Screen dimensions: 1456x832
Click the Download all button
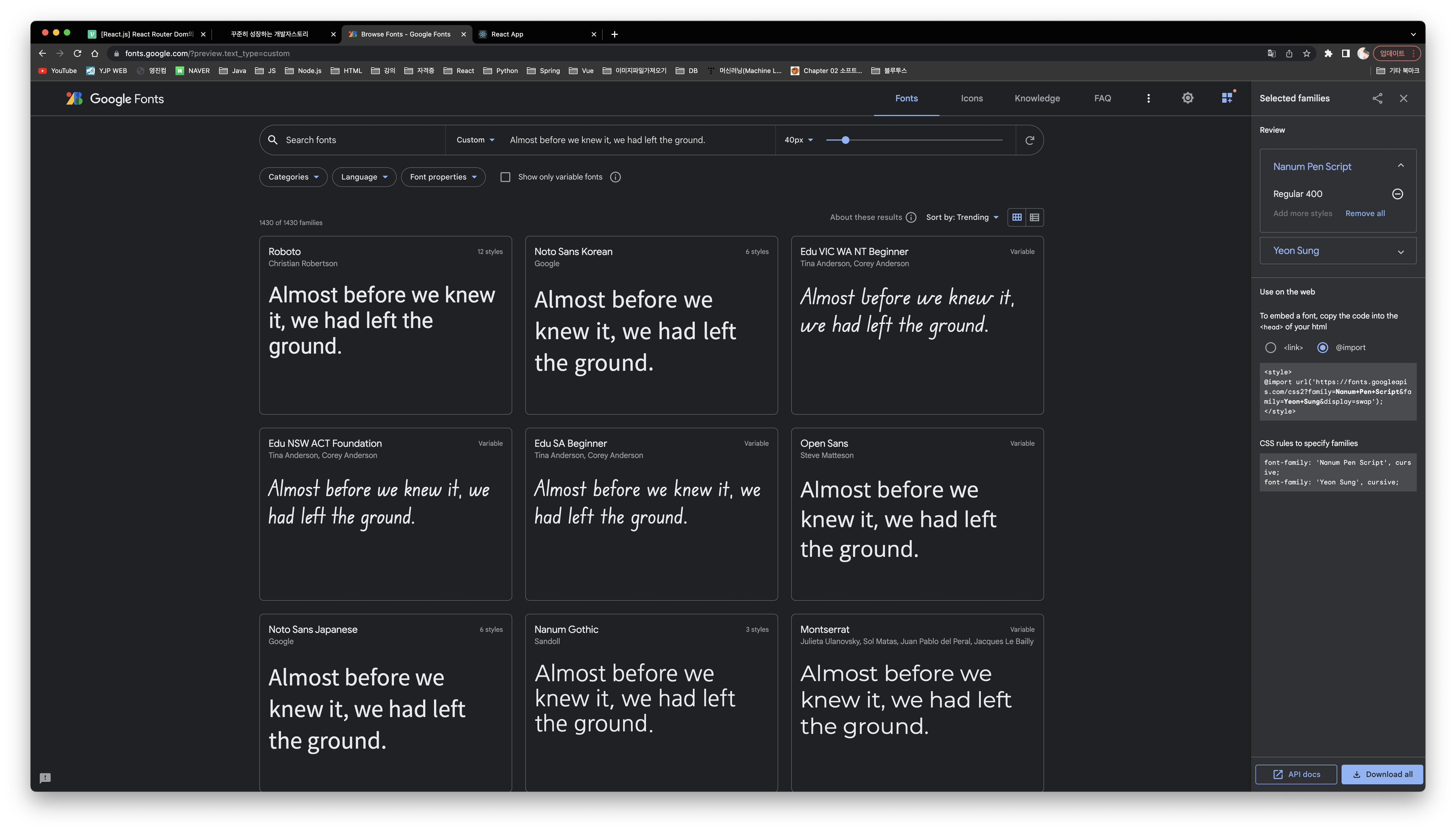[x=1382, y=774]
